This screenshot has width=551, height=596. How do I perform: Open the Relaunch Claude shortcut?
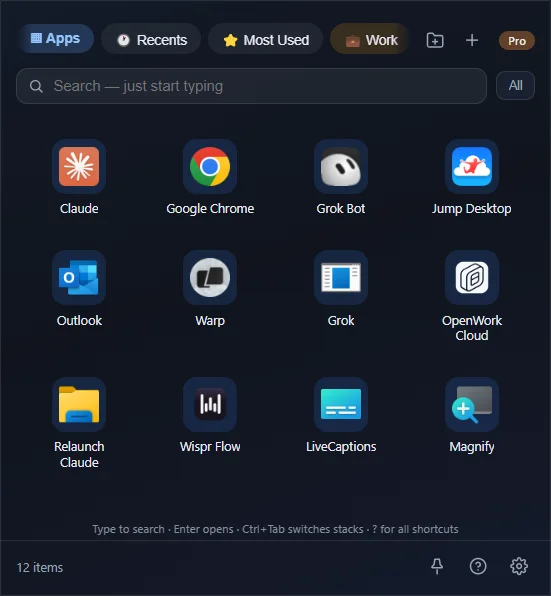pyautogui.click(x=79, y=404)
